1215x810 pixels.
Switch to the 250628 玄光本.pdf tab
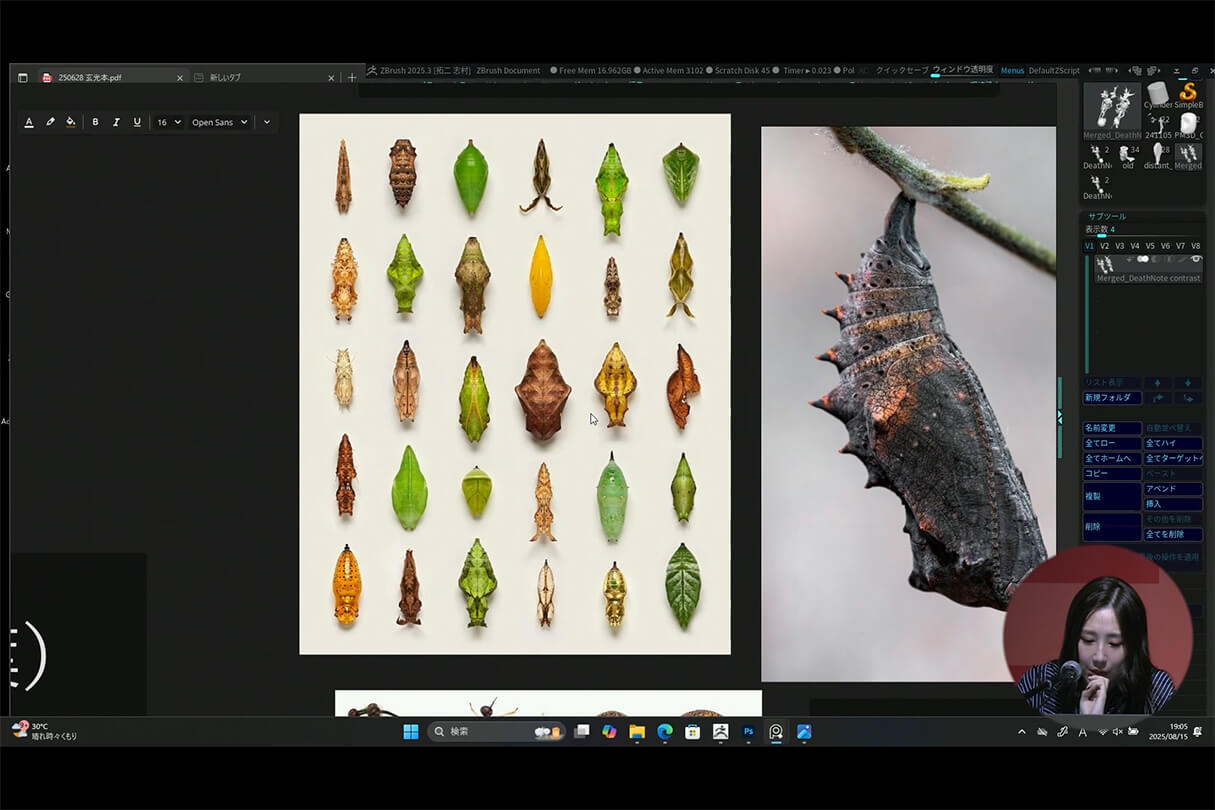tap(90, 78)
